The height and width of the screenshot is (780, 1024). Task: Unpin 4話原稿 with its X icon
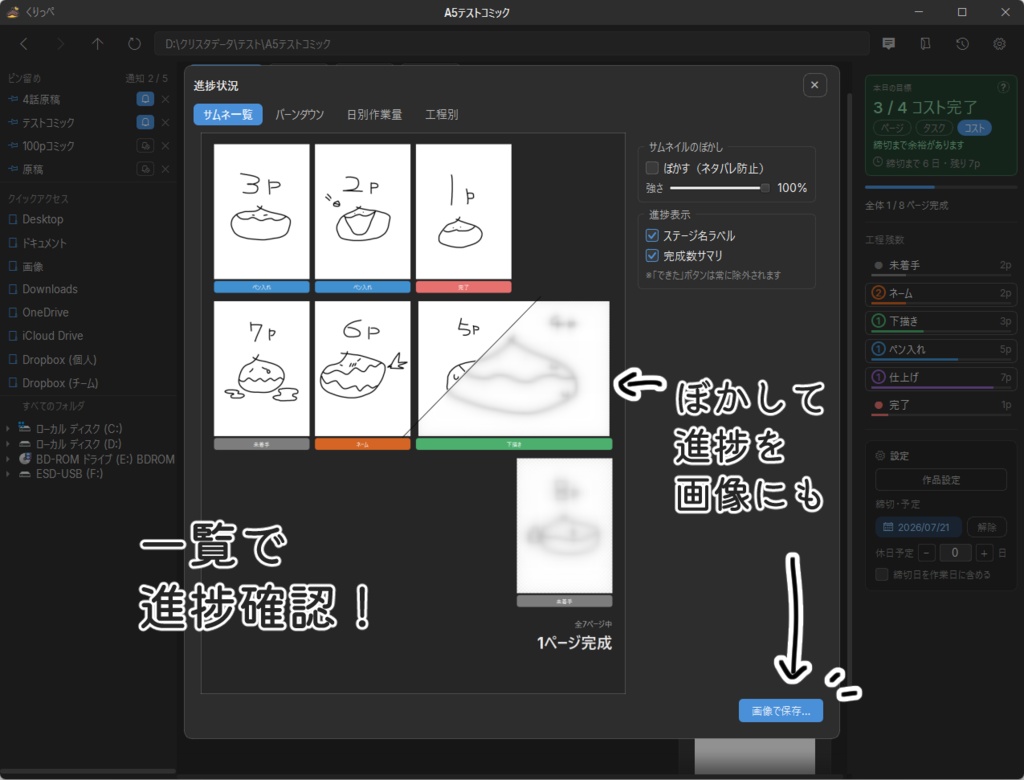click(x=166, y=99)
